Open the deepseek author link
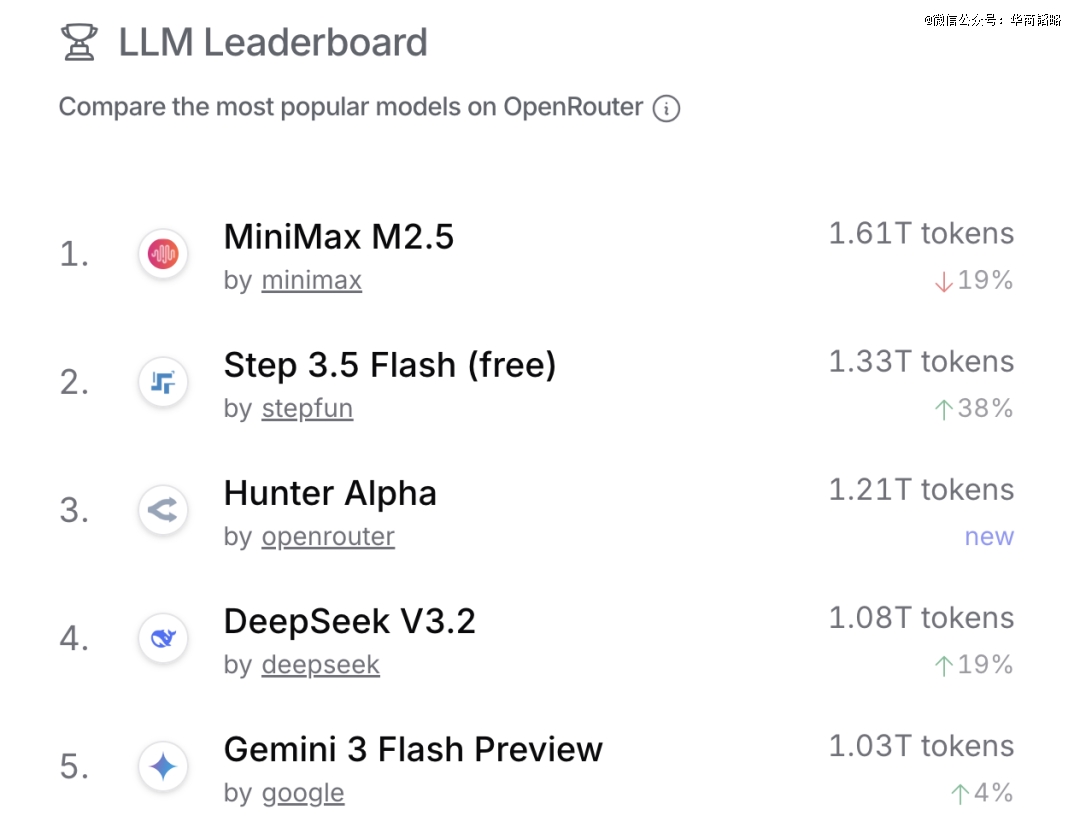 [320, 665]
